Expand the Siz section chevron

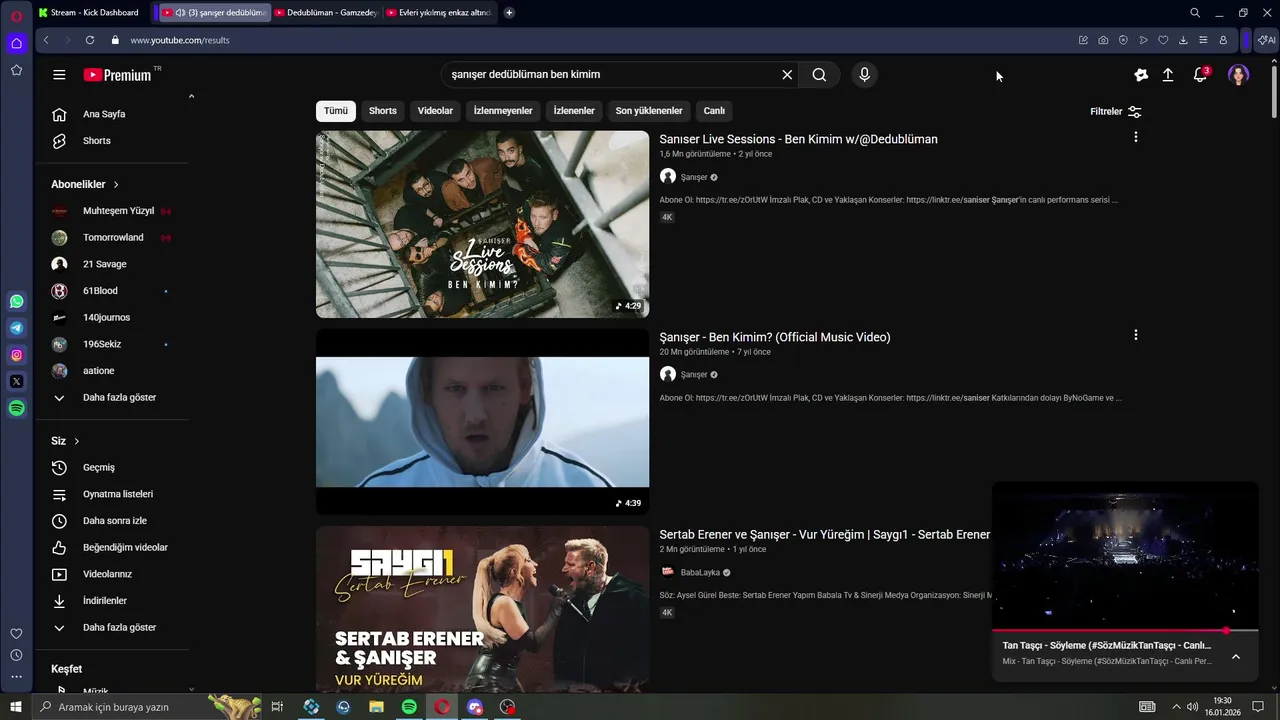tap(76, 441)
